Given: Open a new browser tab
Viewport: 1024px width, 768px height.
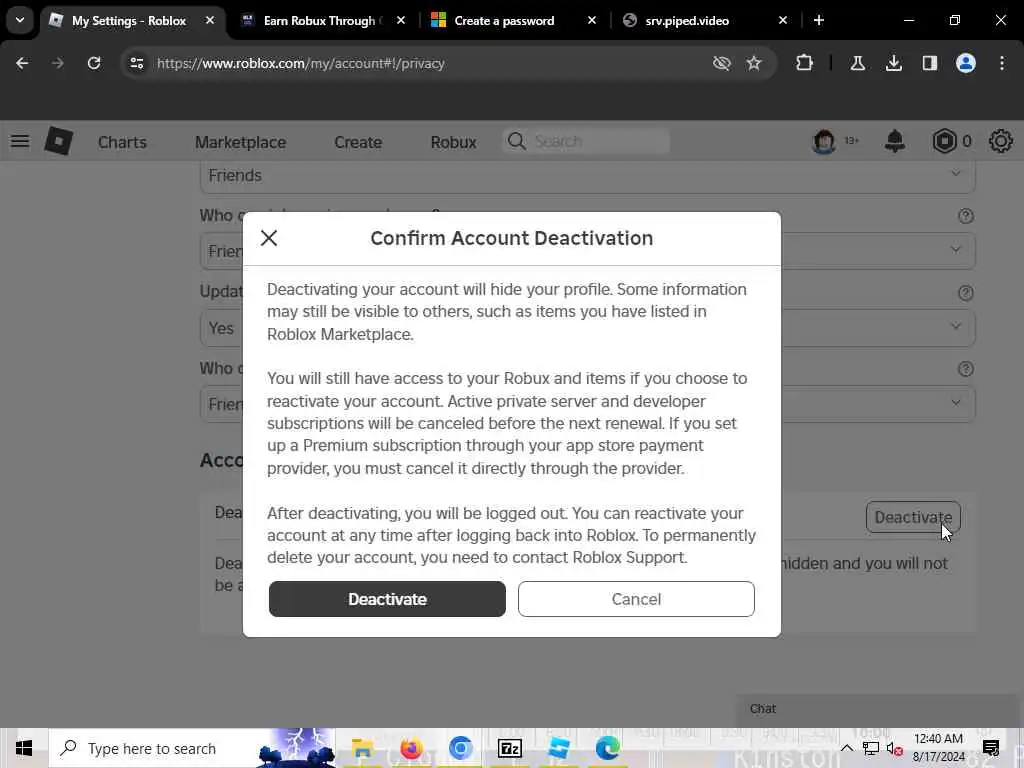Looking at the screenshot, I should 819,21.
